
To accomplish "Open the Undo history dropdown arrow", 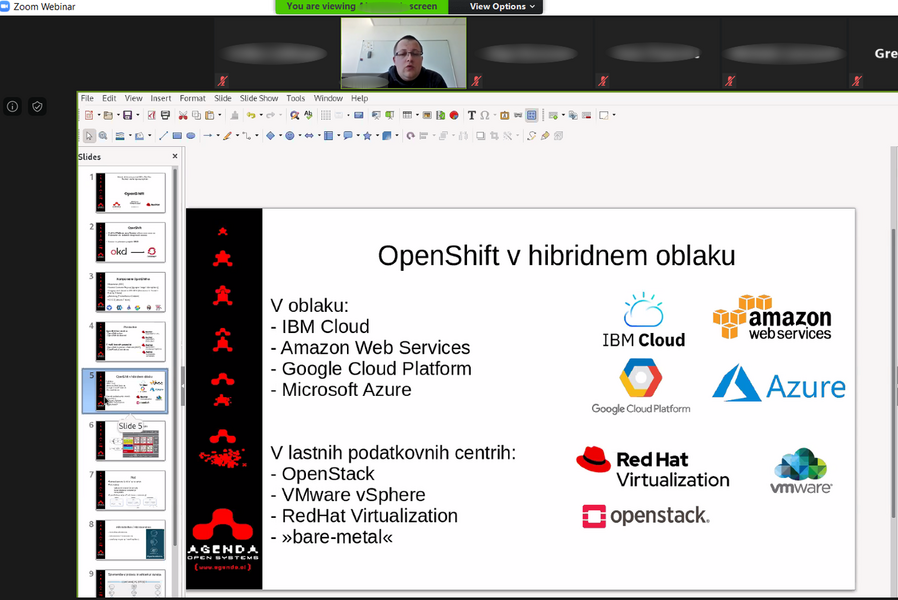I will 261,115.
